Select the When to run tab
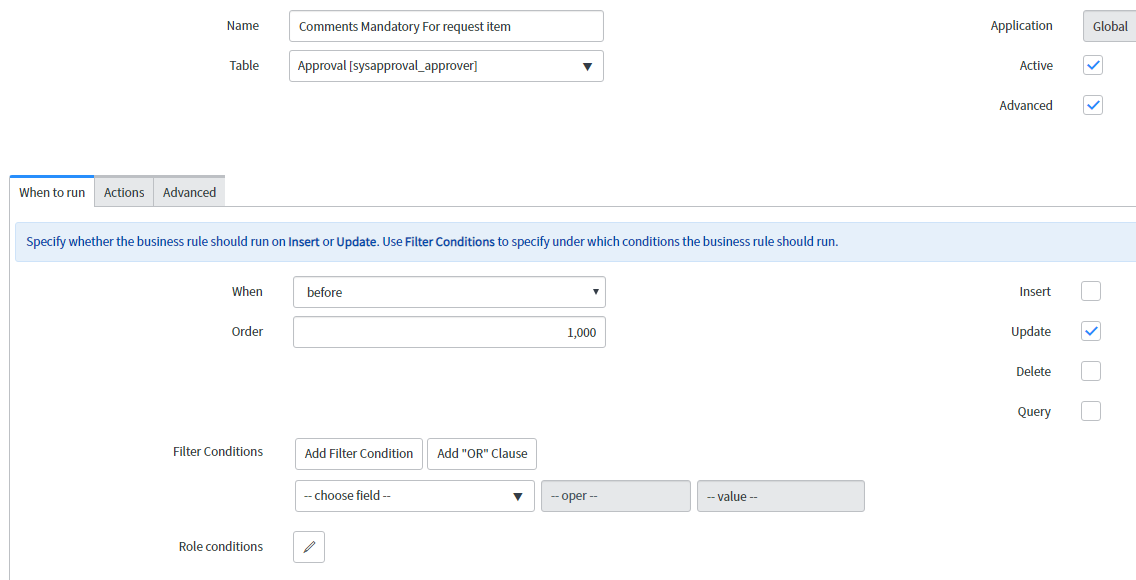The height and width of the screenshot is (580, 1136). pyautogui.click(x=52, y=192)
